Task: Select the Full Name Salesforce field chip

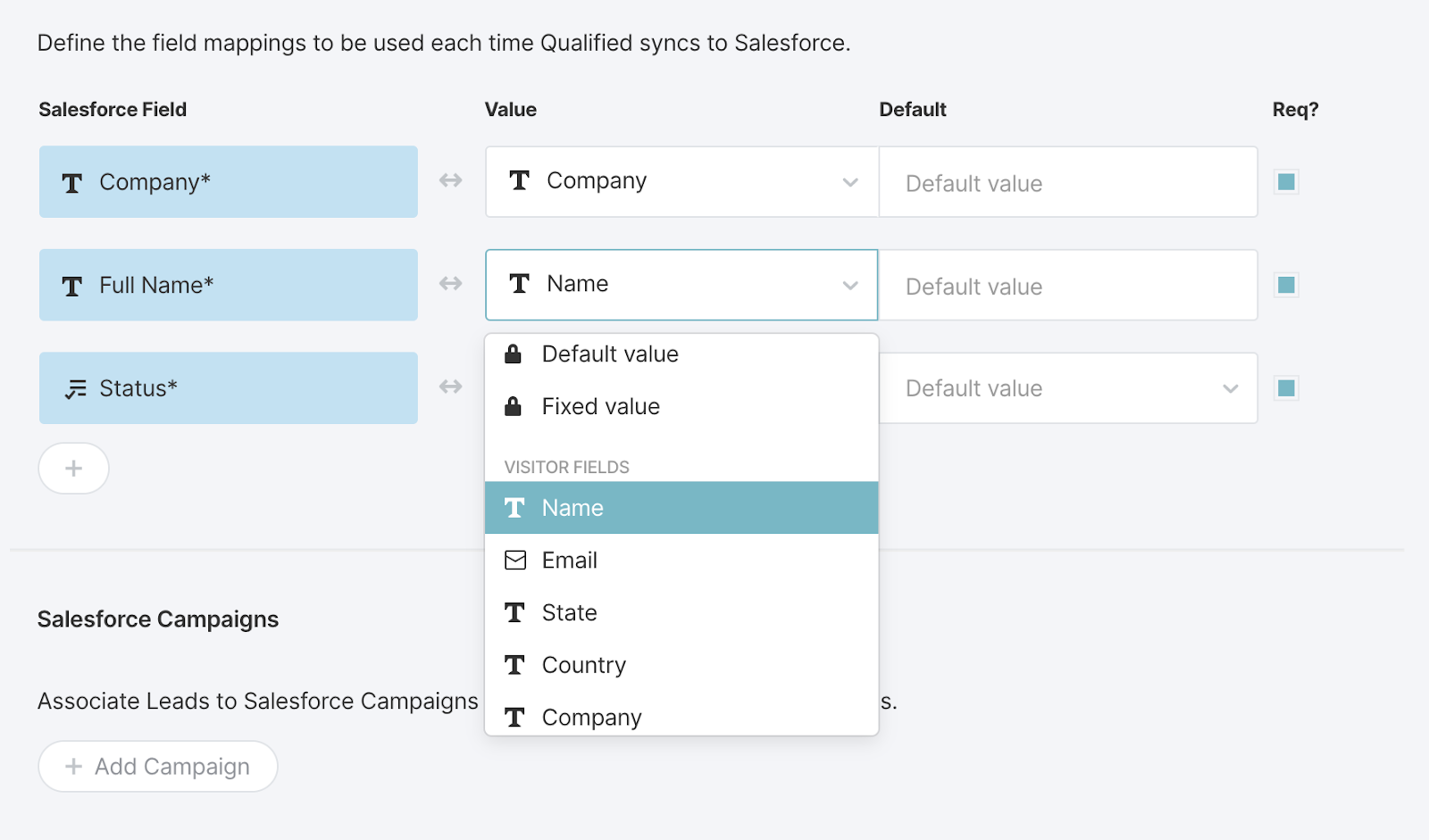Action: [228, 284]
